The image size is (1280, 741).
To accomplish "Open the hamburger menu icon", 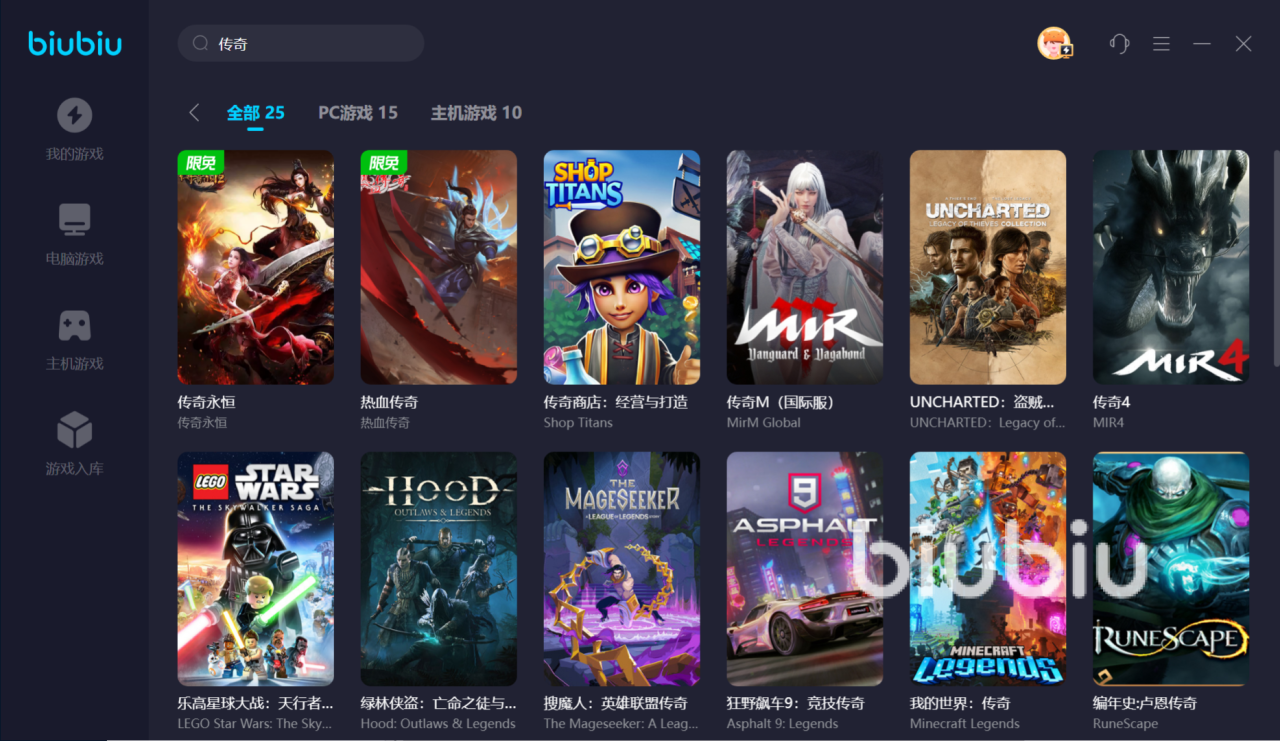I will [1161, 44].
